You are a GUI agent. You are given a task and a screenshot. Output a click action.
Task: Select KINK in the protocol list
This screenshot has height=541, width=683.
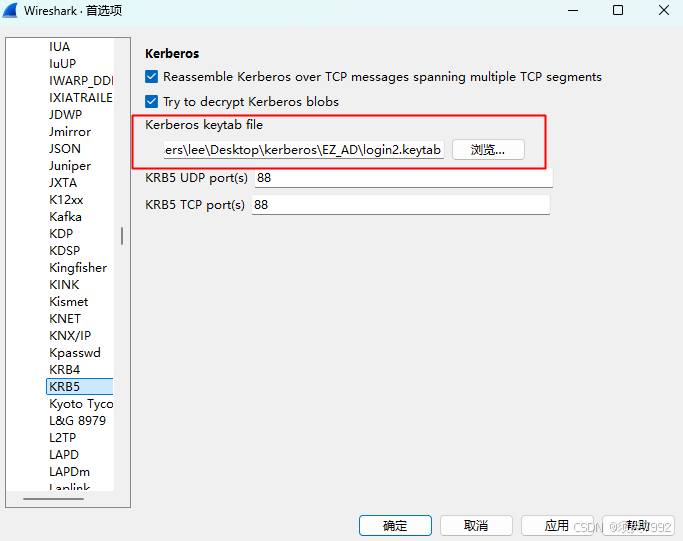pyautogui.click(x=64, y=284)
